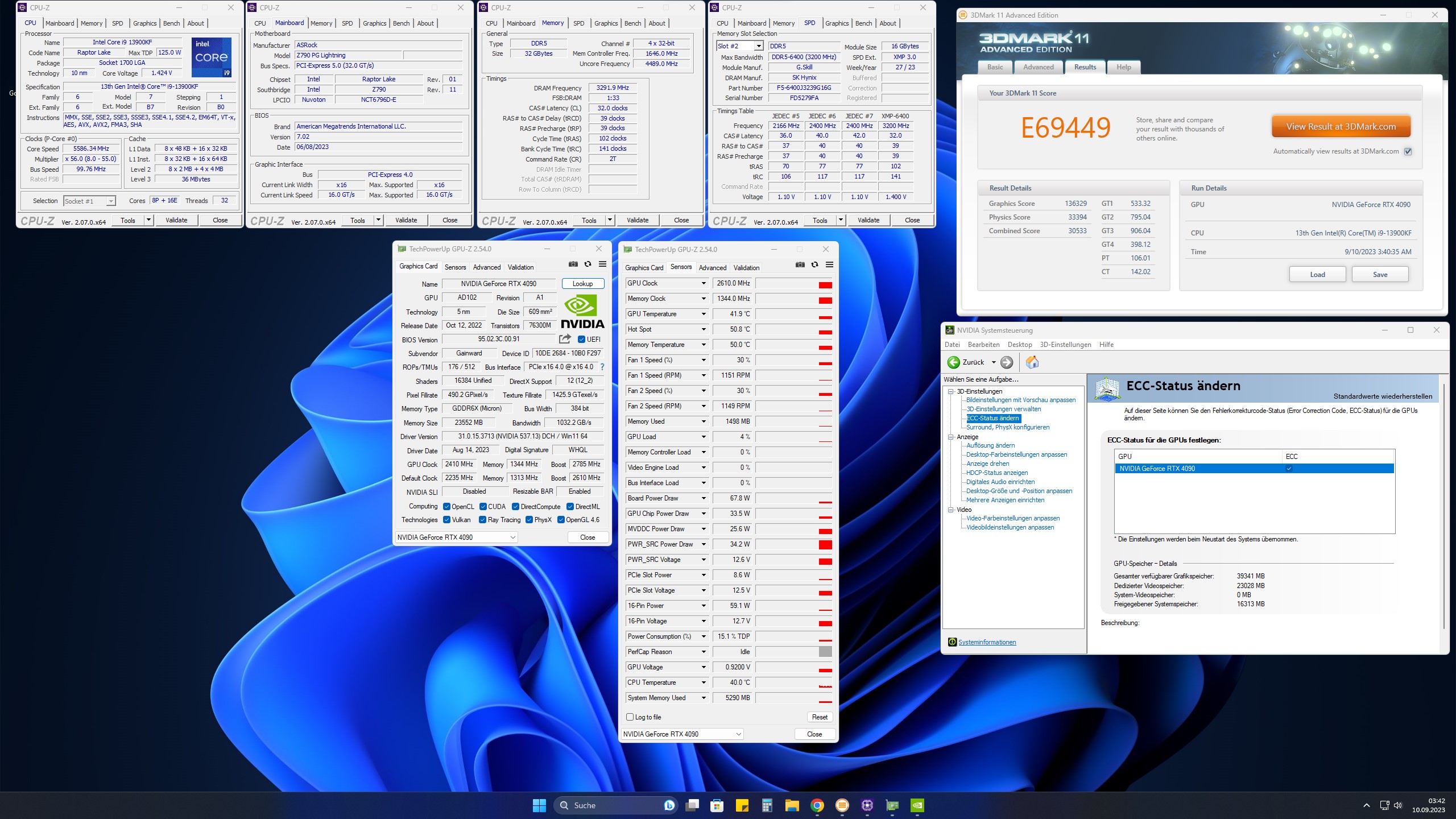Open Google Chrome from taskbar
This screenshot has height=819, width=1456.
pos(817,805)
